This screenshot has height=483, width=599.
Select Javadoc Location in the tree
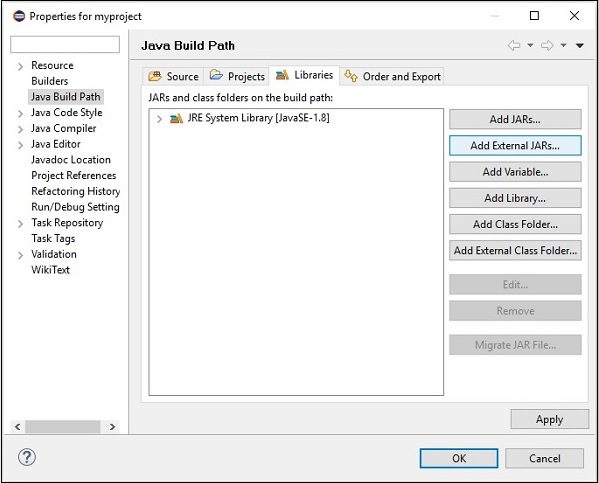click(71, 160)
